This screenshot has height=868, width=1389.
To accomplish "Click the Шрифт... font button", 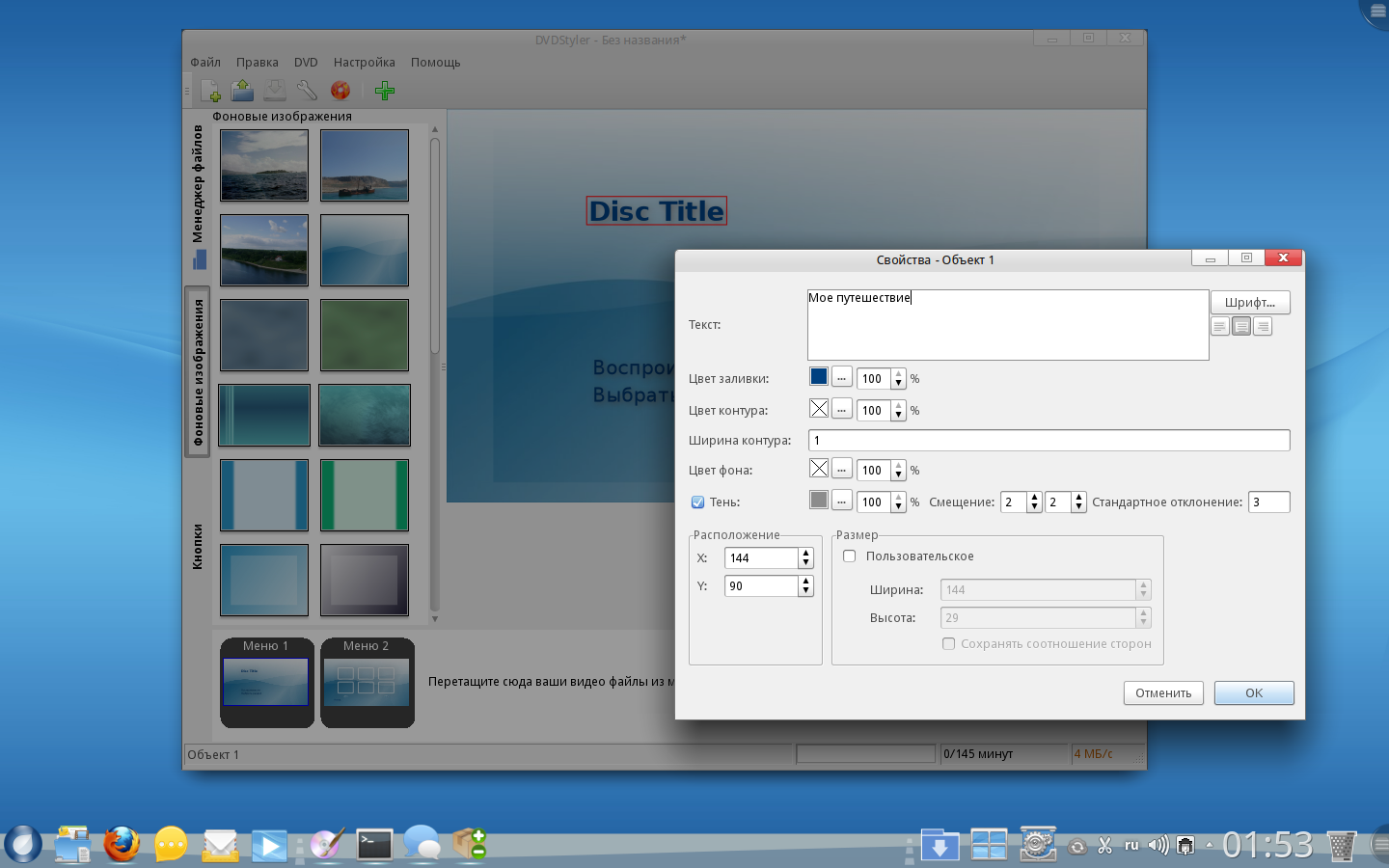I will 1249,303.
